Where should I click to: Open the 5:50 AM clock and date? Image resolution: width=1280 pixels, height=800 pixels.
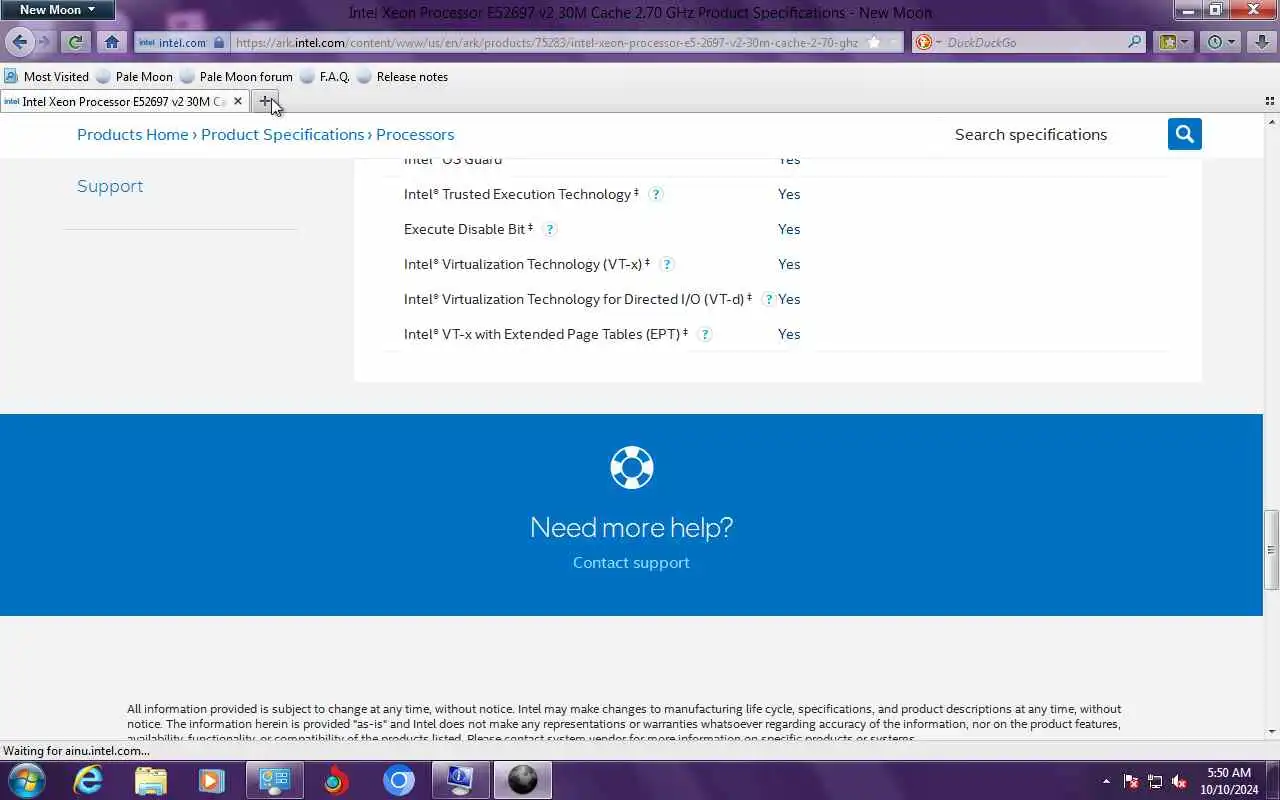coord(1229,780)
